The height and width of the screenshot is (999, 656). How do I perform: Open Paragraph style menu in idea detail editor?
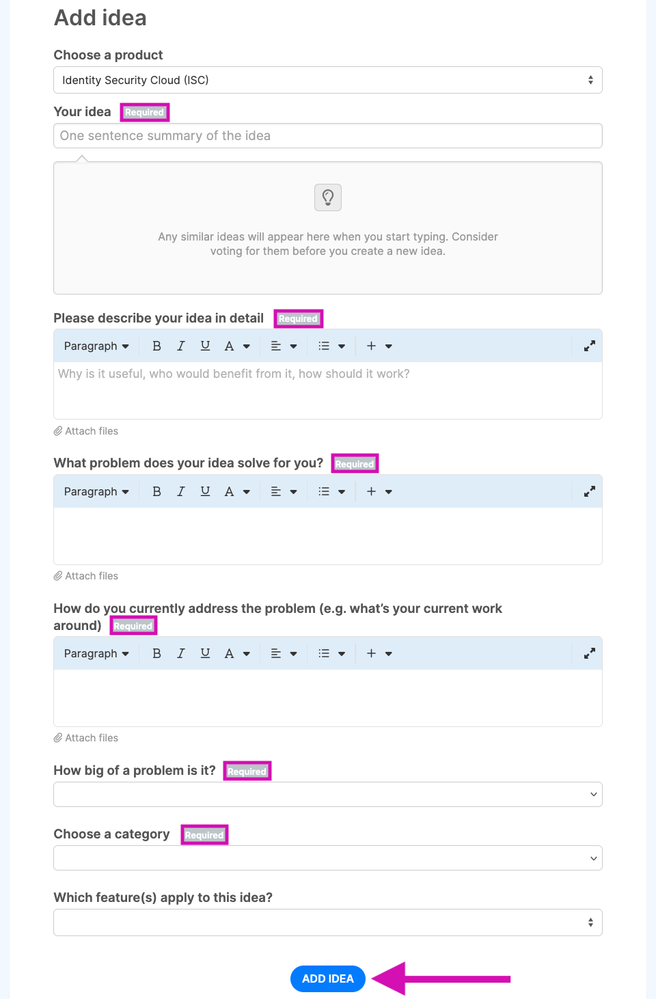click(x=96, y=346)
